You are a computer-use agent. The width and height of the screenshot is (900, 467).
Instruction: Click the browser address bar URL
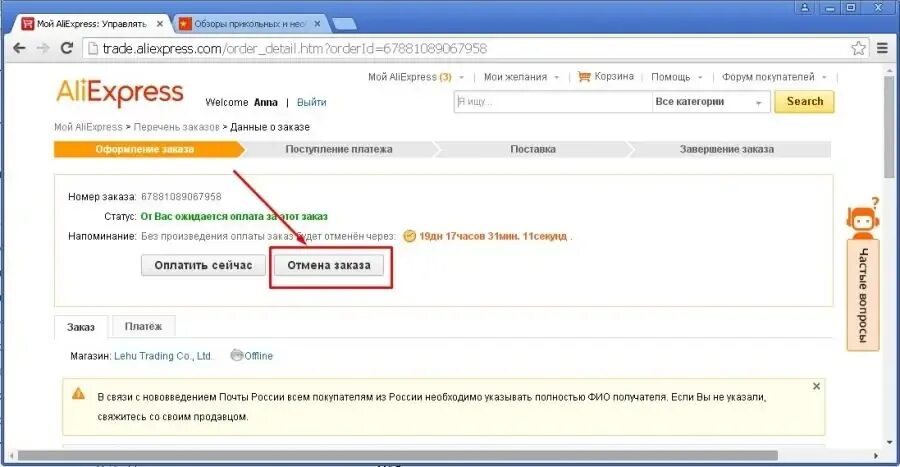coord(294,49)
